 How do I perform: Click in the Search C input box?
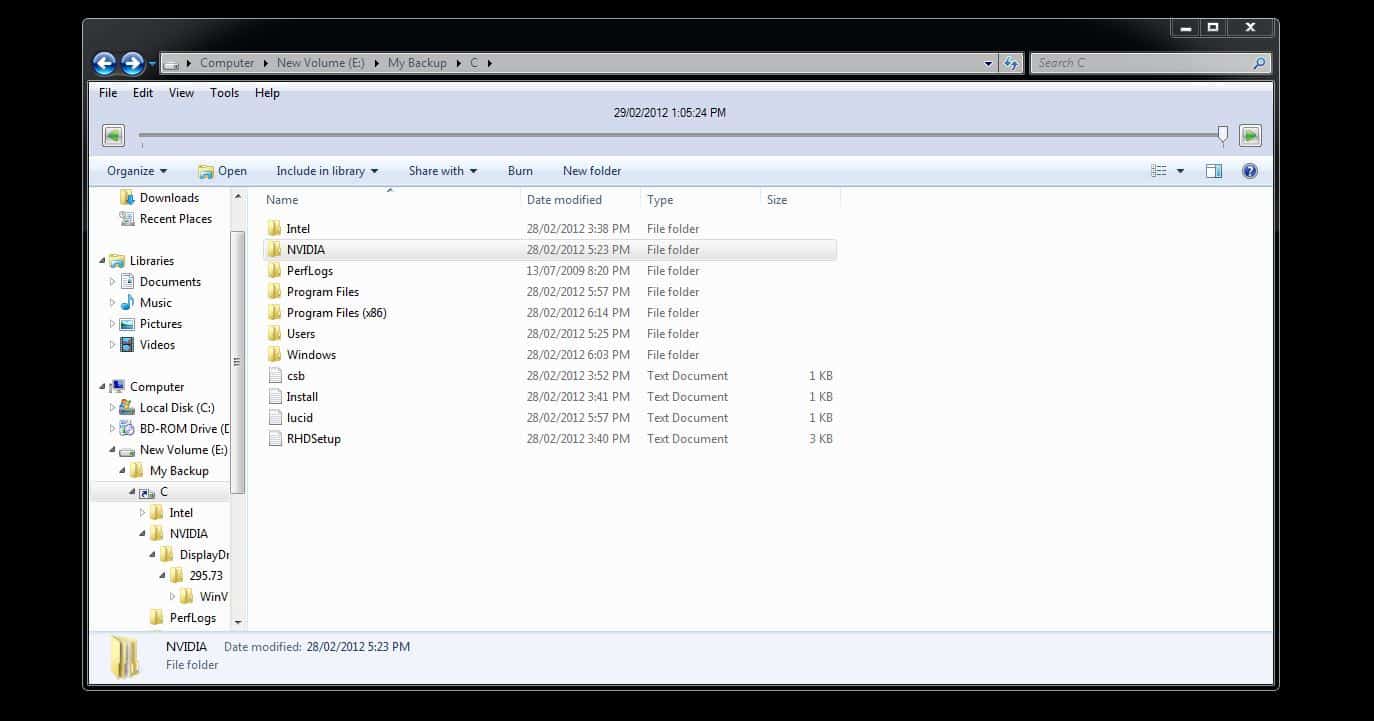tap(1140, 63)
